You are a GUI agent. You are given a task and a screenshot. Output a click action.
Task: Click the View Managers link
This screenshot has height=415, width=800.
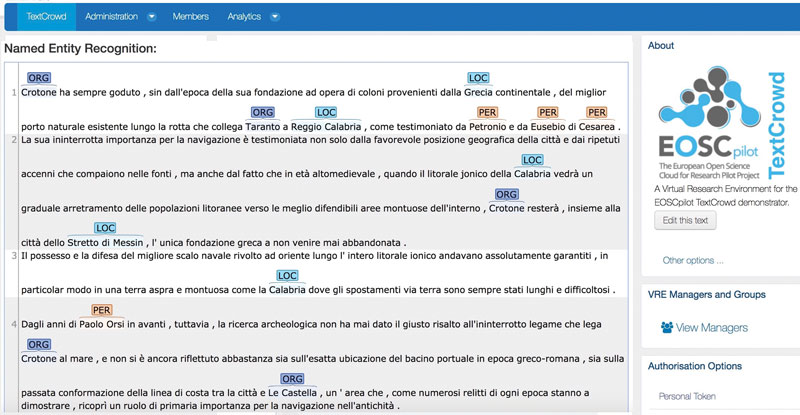712,328
